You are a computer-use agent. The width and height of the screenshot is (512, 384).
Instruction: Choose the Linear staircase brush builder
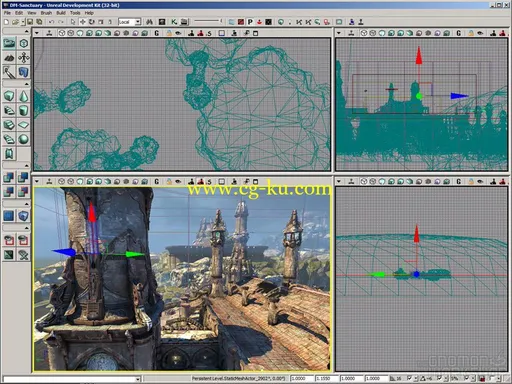point(9,125)
